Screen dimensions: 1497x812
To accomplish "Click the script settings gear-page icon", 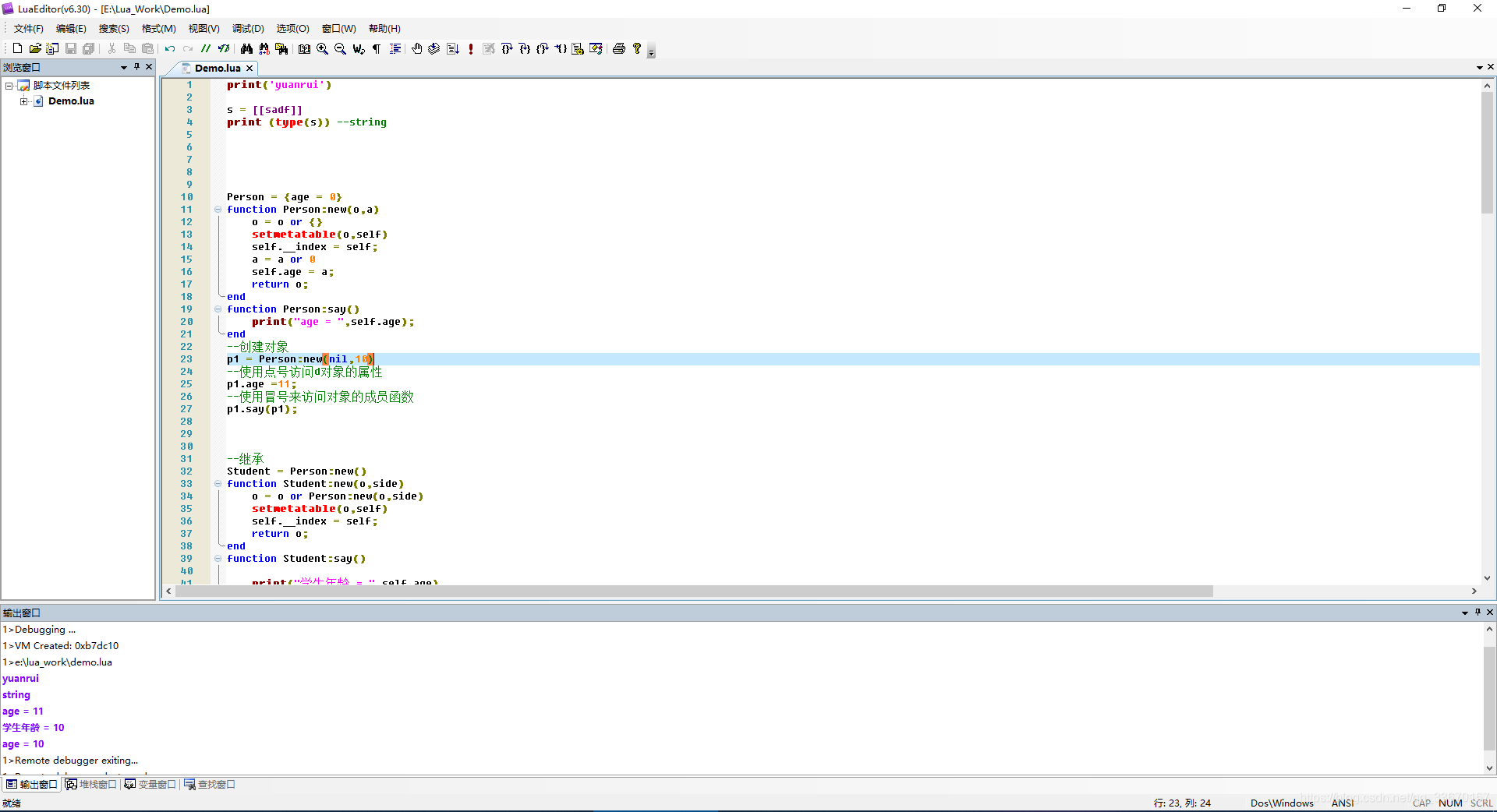I will tap(578, 48).
